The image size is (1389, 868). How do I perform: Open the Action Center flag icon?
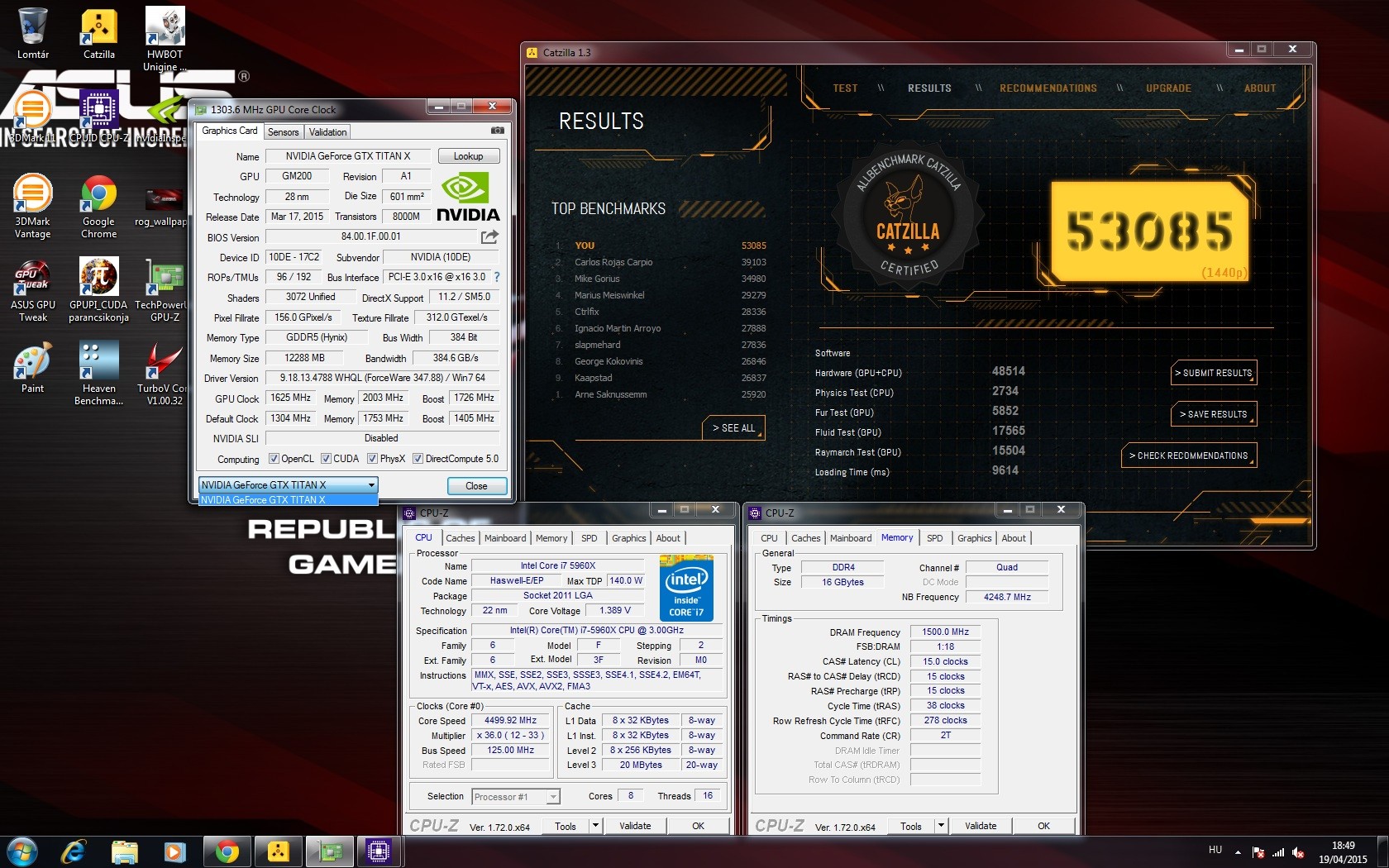pyautogui.click(x=1258, y=852)
